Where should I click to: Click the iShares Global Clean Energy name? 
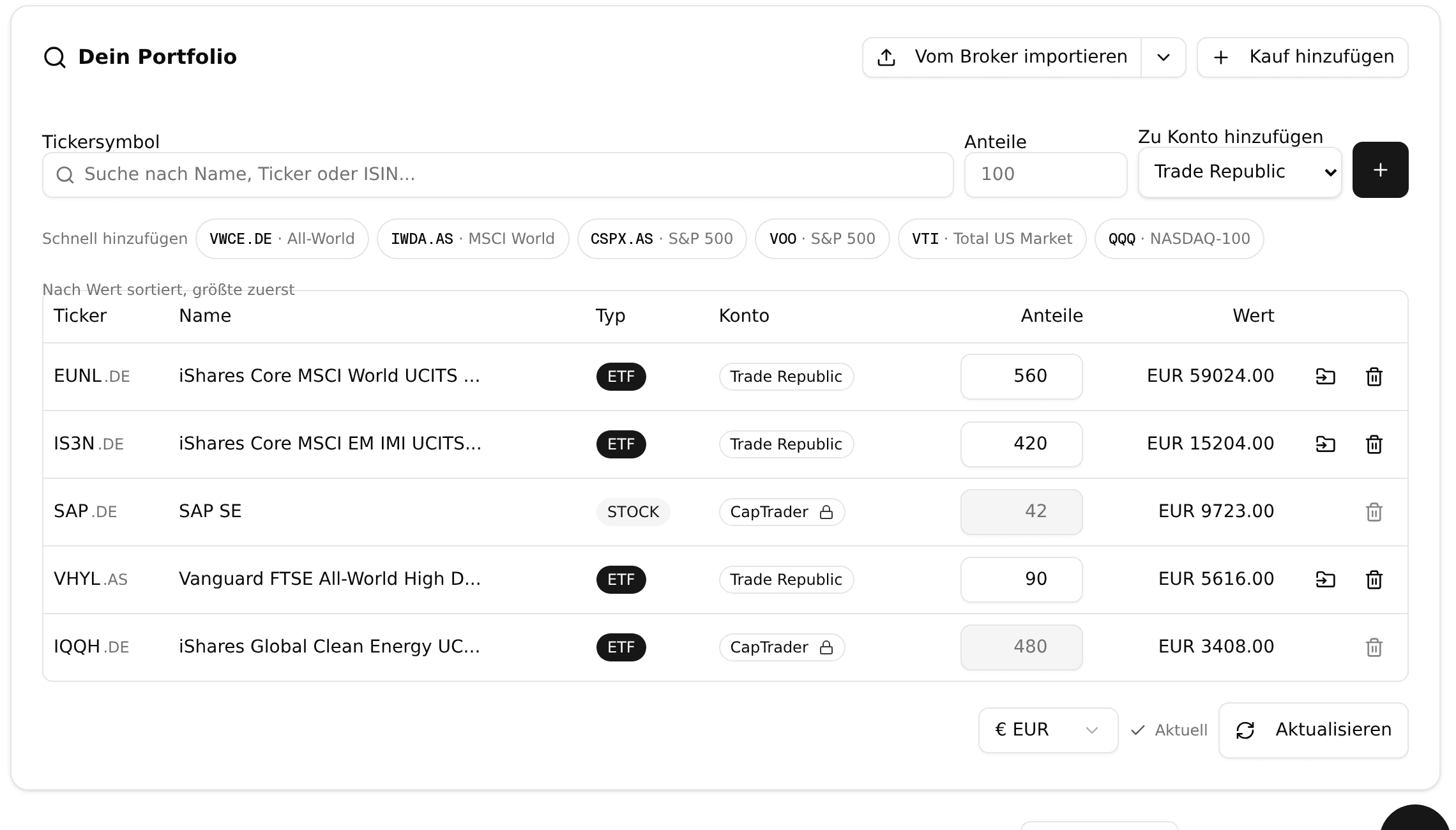[330, 647]
